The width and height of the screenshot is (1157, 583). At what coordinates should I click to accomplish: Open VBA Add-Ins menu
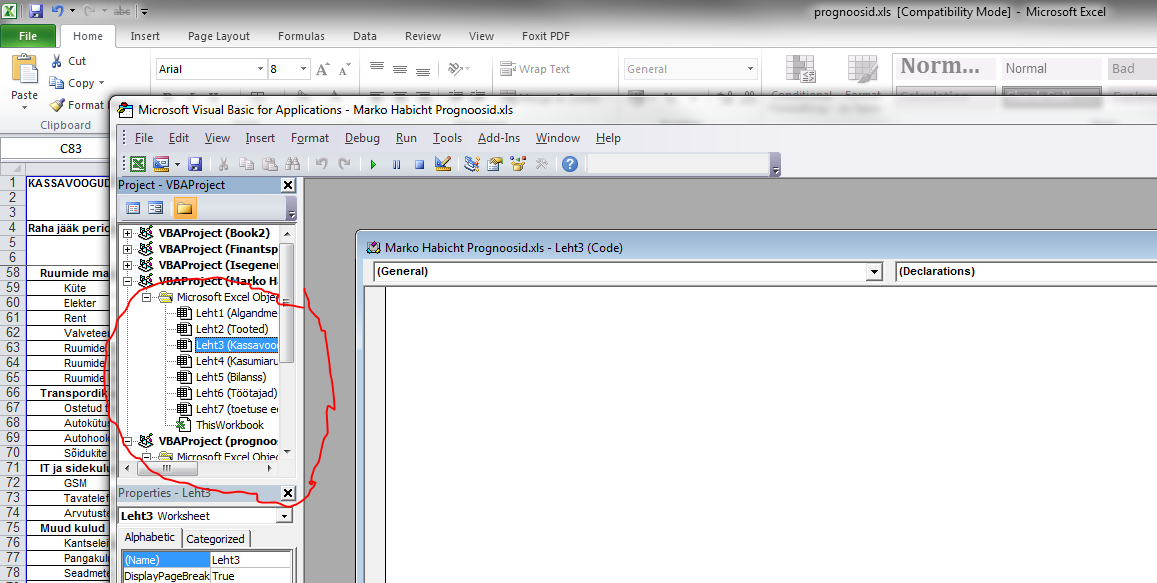[499, 138]
